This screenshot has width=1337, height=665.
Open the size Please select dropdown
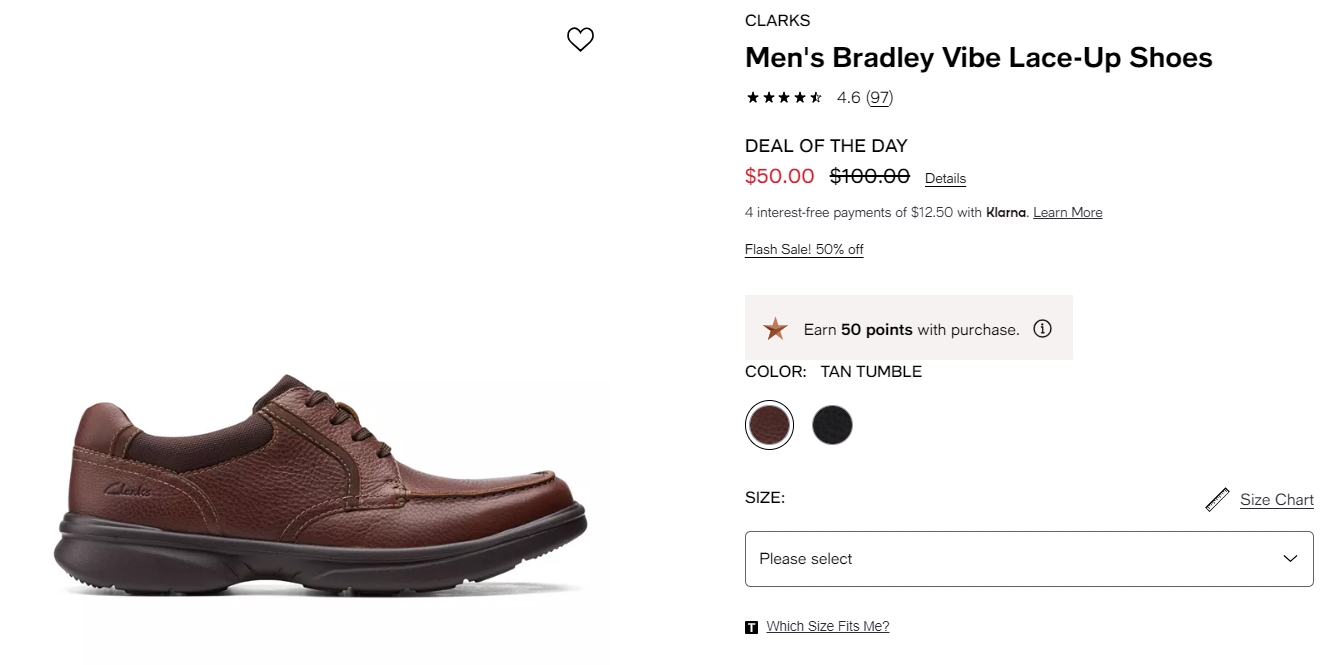[x=1029, y=559]
